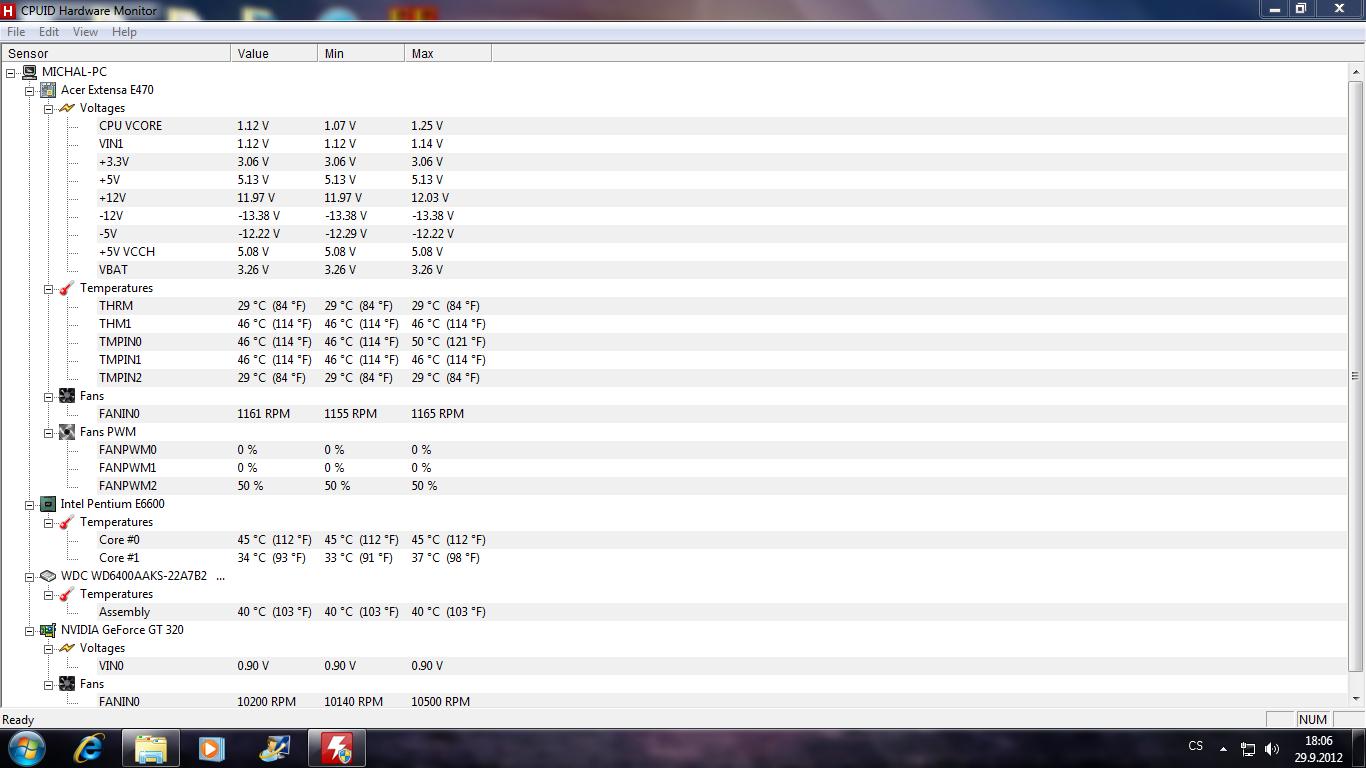Click the Sensor column header
The height and width of the screenshot is (768, 1366).
click(116, 53)
